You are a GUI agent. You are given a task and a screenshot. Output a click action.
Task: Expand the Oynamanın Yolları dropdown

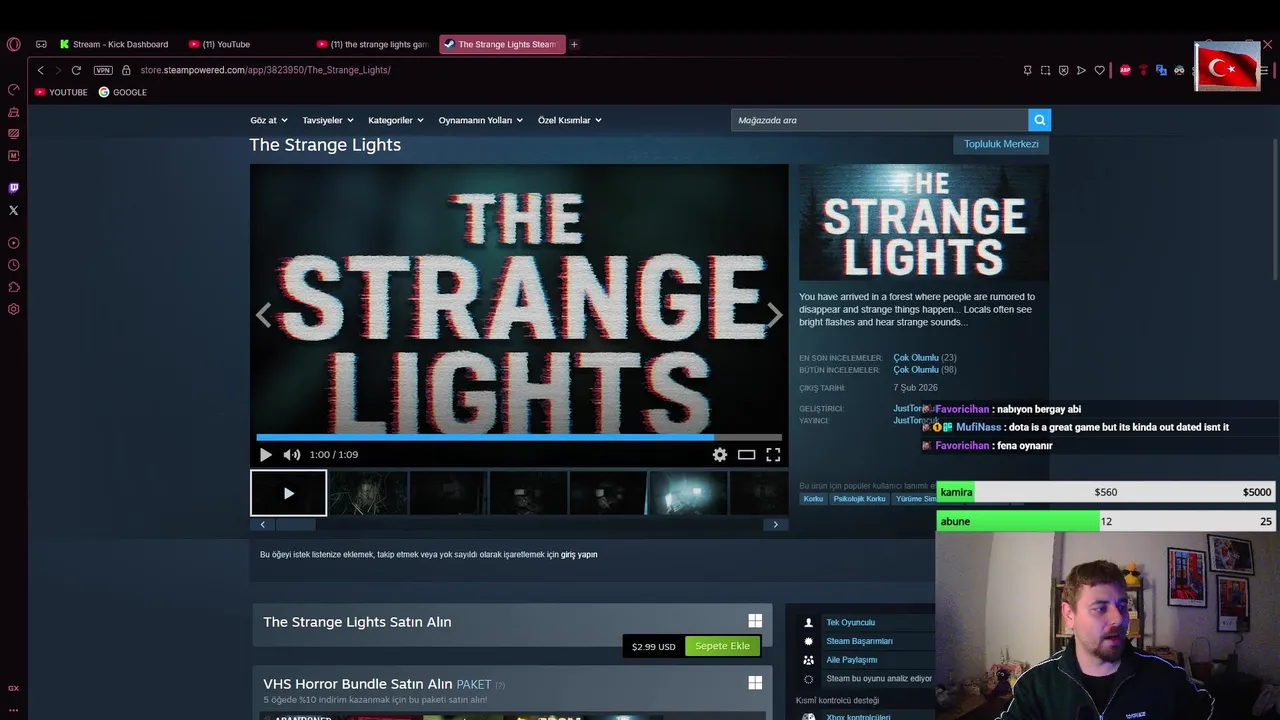coord(480,120)
